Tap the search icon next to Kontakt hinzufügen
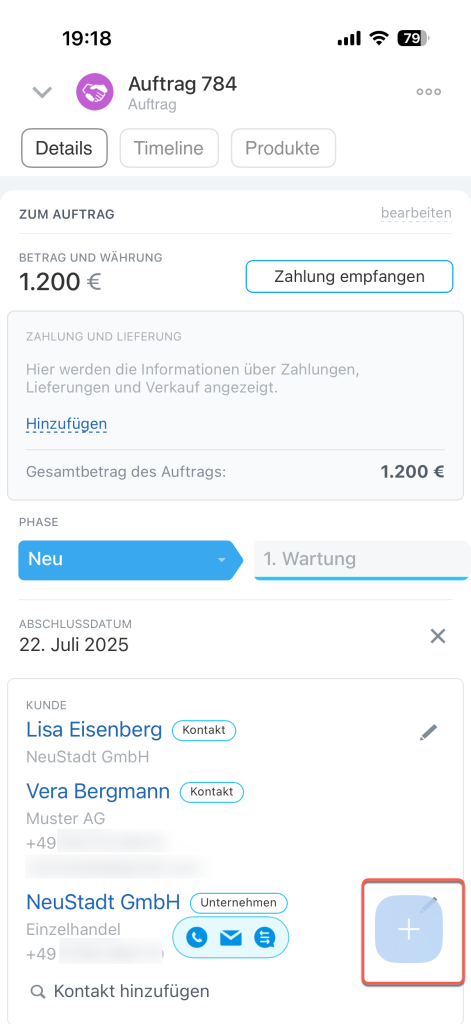The image size is (471, 1024). [x=39, y=992]
